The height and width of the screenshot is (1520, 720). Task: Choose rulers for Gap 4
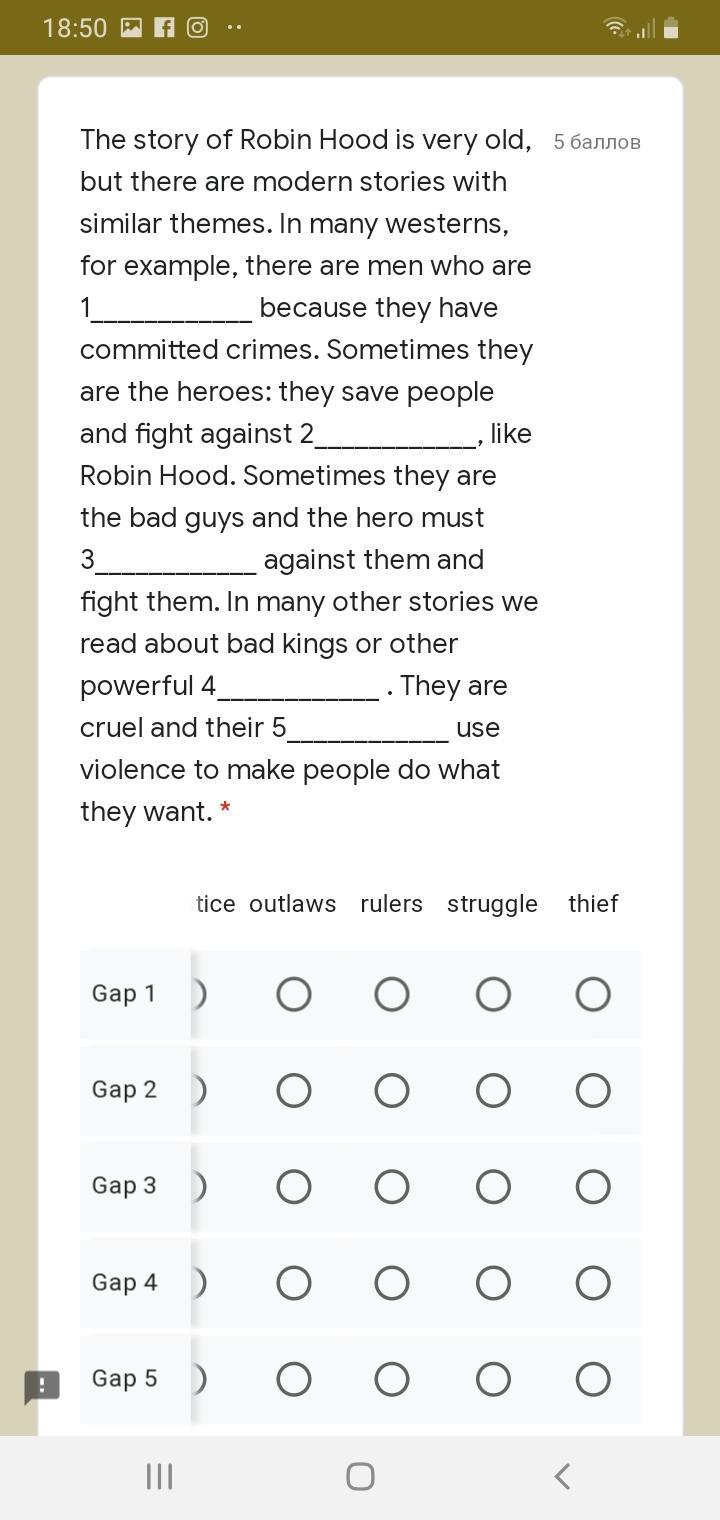coord(391,1283)
